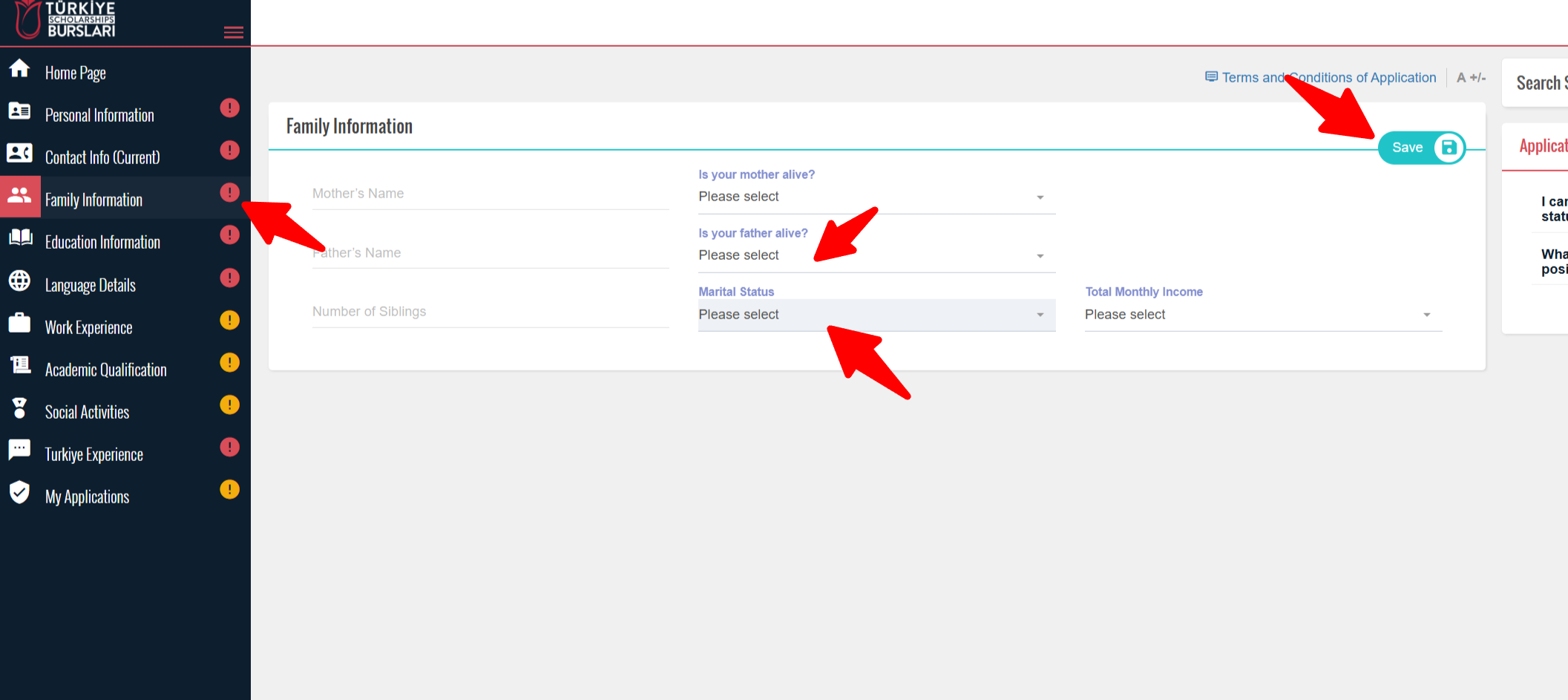Click the My Applications shield icon
The image size is (1568, 700).
pyautogui.click(x=19, y=492)
